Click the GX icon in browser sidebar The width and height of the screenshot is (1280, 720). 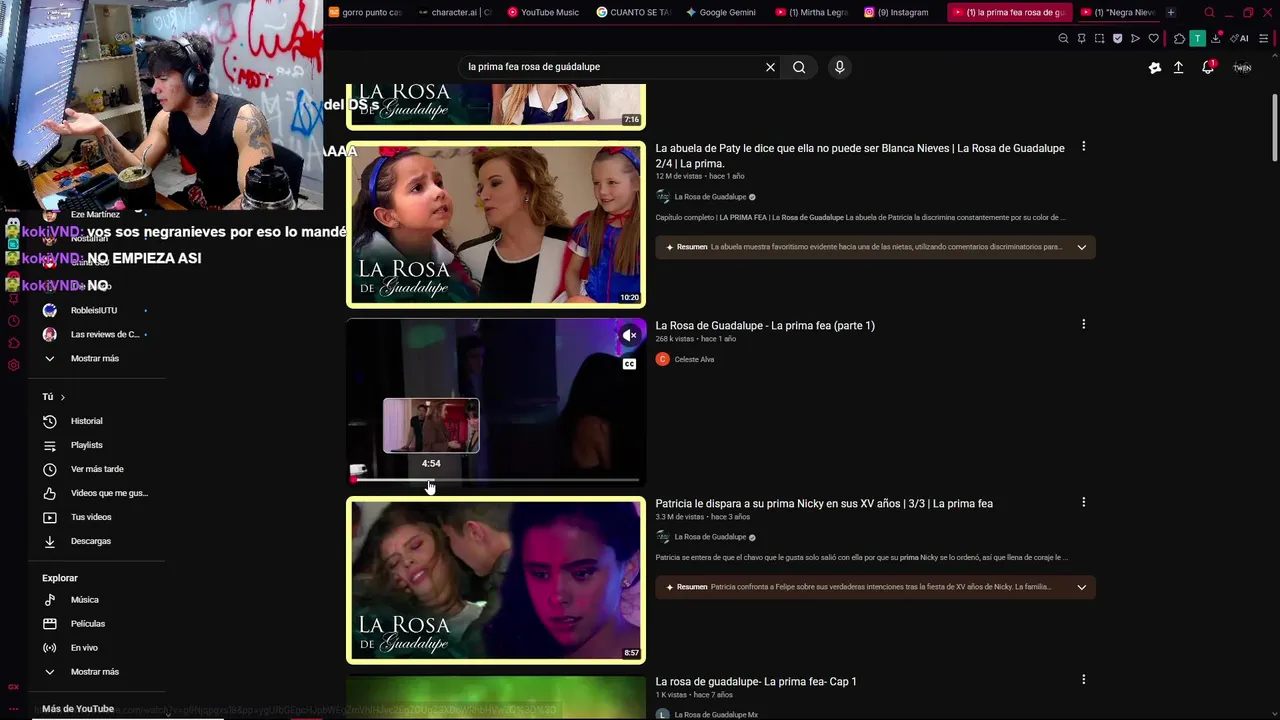pyautogui.click(x=13, y=687)
